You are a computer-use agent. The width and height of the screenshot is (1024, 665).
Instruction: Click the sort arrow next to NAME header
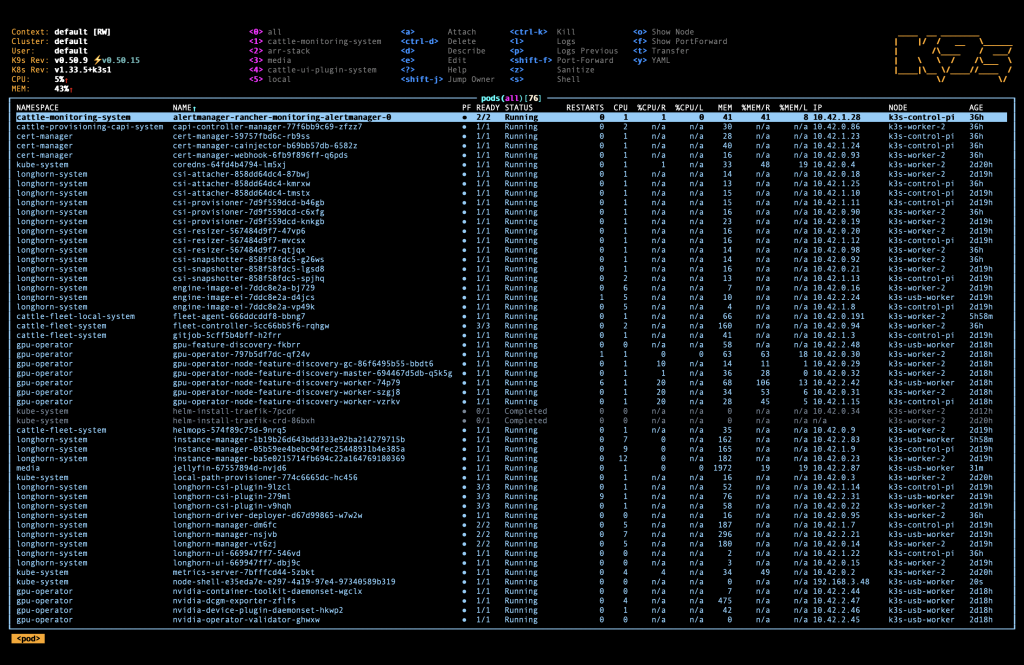point(195,107)
